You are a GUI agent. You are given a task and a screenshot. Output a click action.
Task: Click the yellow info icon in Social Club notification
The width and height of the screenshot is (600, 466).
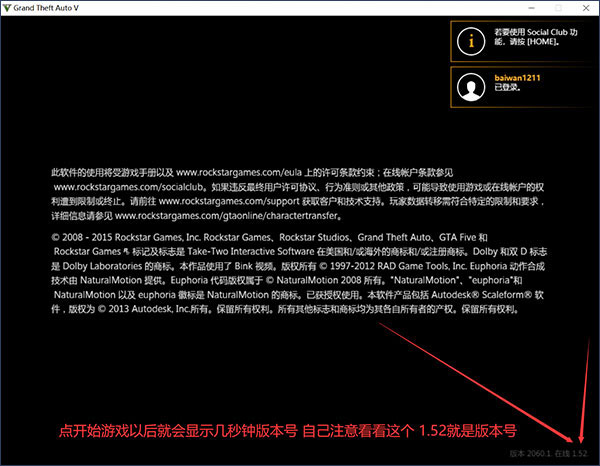tap(471, 41)
